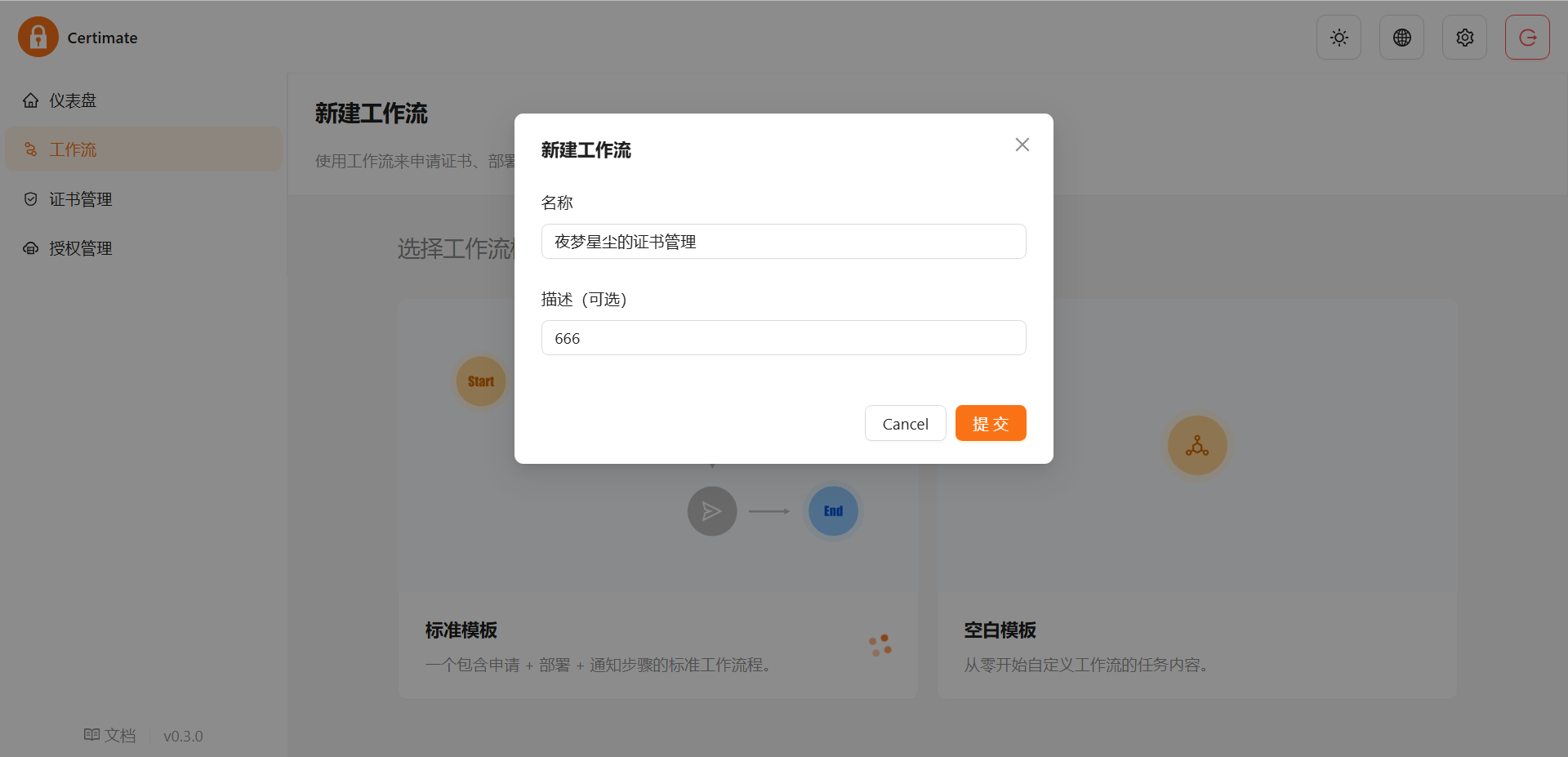Click the v0.3.0 version link
This screenshot has width=1568, height=757.
click(183, 737)
